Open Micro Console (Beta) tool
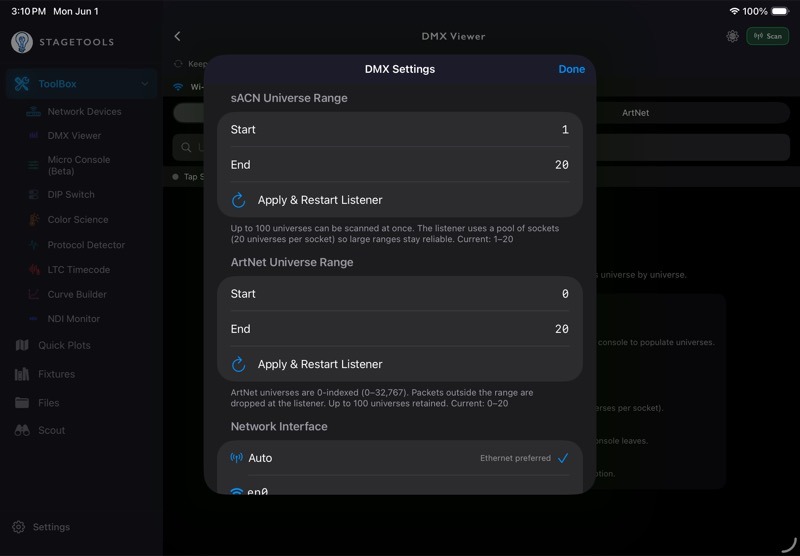This screenshot has width=800, height=556. 79,165
